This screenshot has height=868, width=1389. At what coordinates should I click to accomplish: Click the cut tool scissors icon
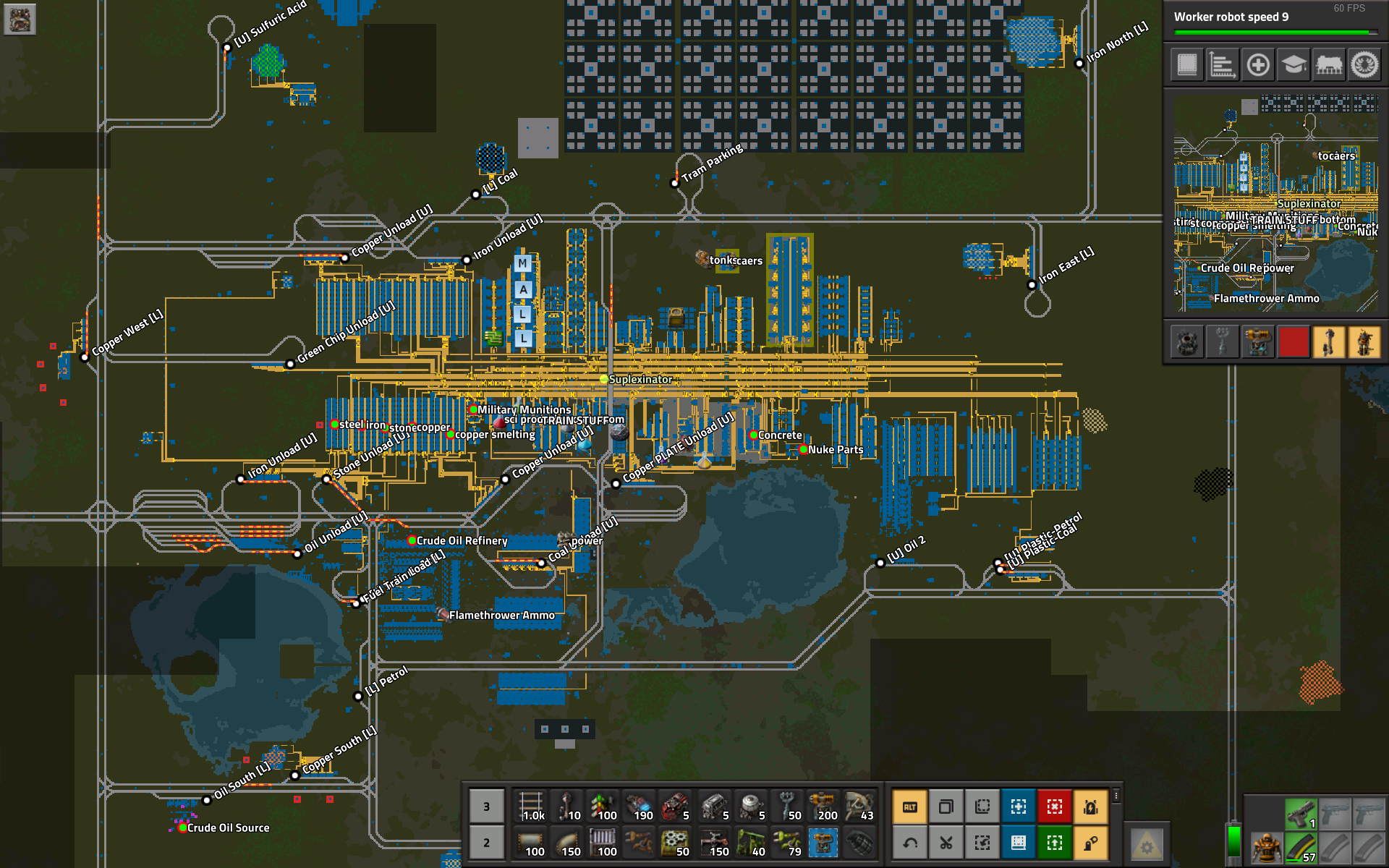tap(946, 843)
